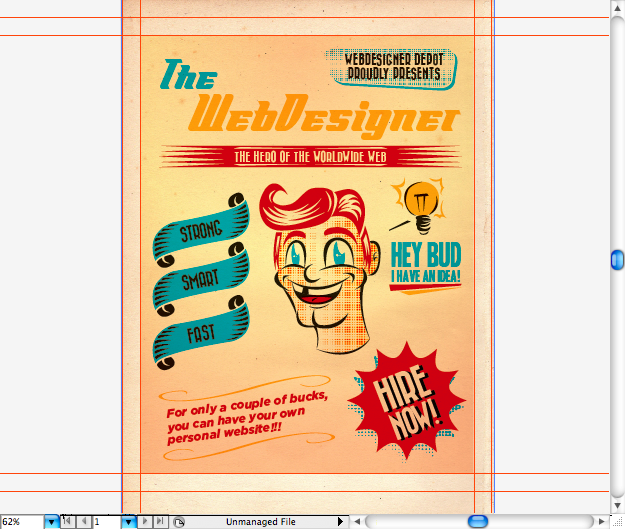Screen dimensions: 625x529
Task: Select the 'SMART' teal ribbon banner
Action: pos(201,279)
